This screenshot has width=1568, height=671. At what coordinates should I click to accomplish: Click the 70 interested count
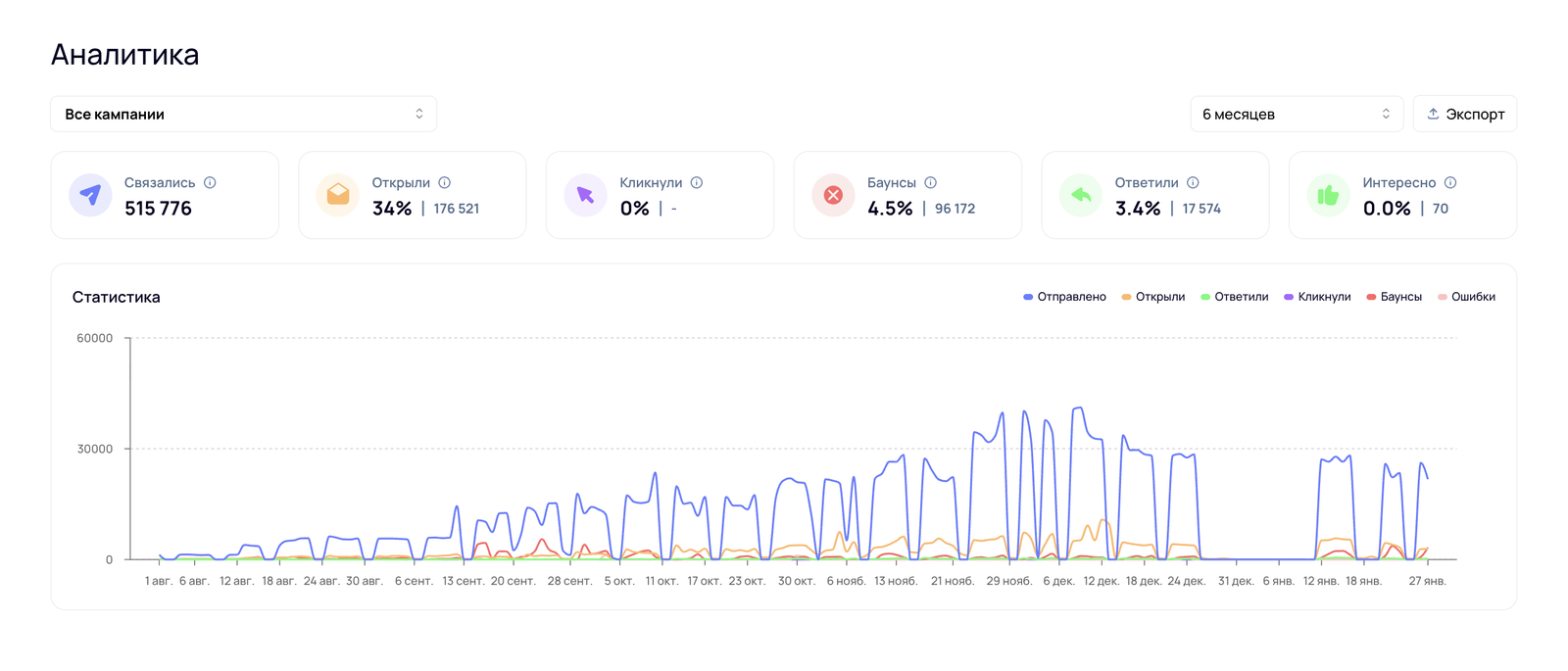pyautogui.click(x=1441, y=209)
